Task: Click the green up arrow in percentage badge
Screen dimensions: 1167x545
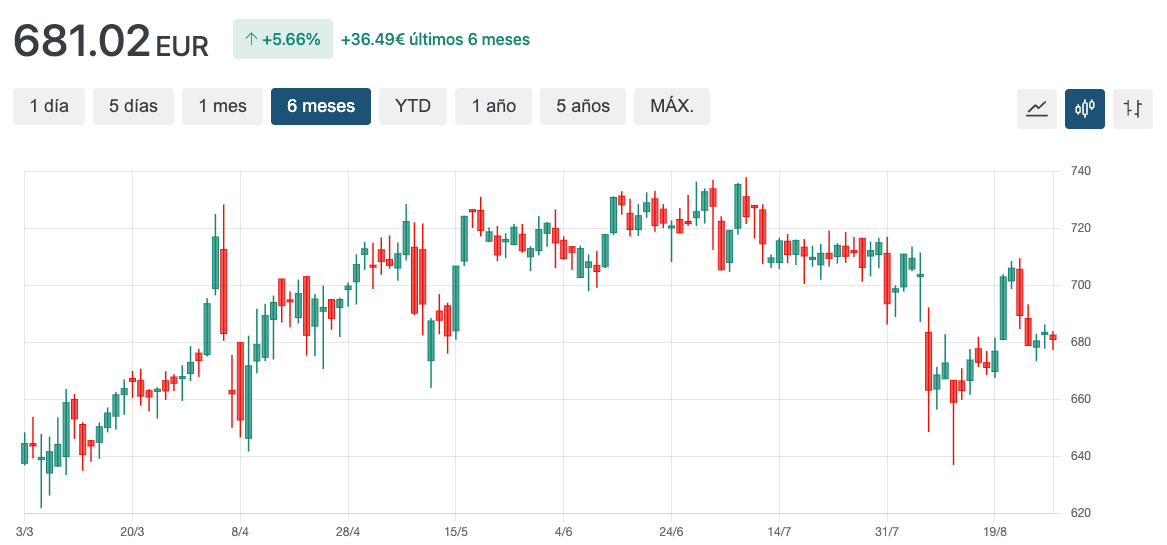Action: point(250,40)
